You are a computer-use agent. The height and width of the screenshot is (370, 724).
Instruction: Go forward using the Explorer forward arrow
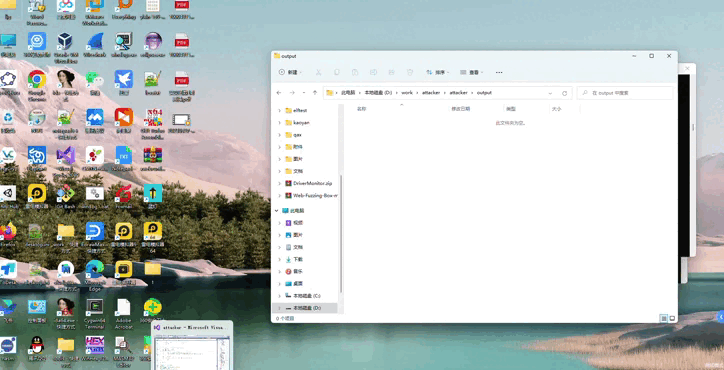click(x=291, y=93)
